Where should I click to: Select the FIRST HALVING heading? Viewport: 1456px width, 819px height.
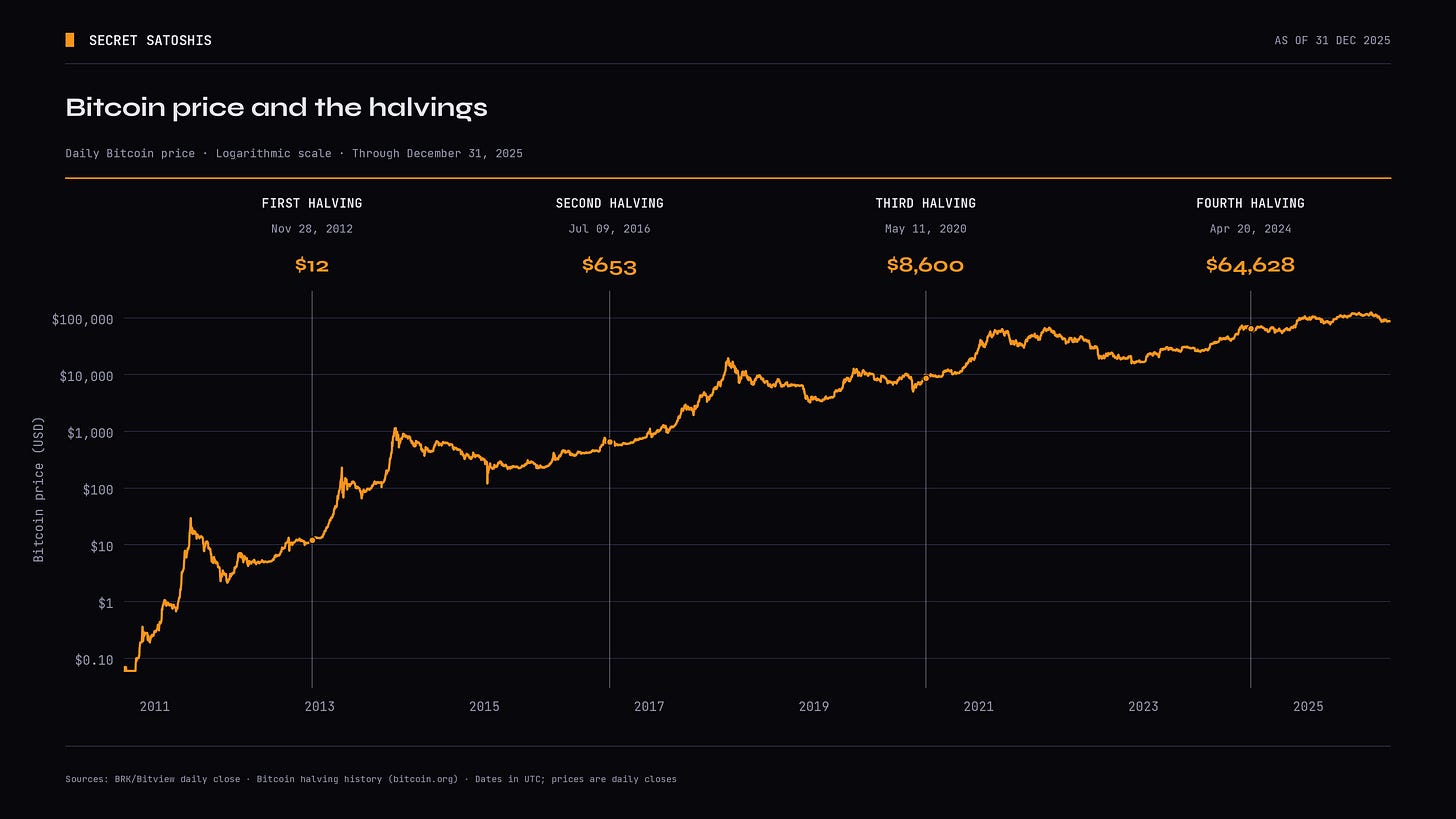tap(312, 203)
